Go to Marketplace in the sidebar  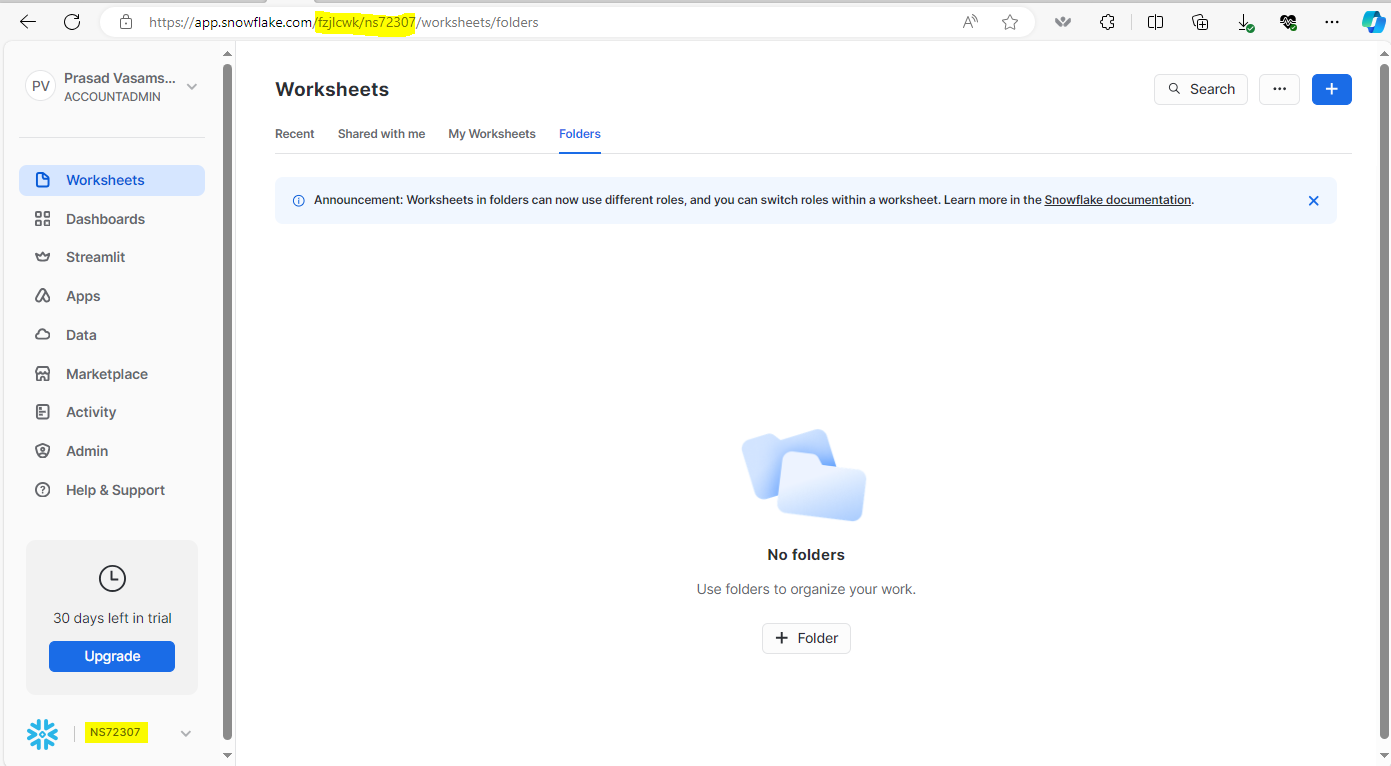[112, 374]
